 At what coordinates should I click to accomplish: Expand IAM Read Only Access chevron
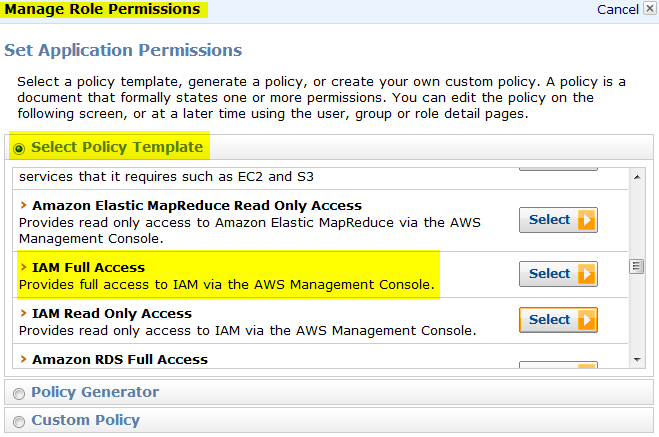click(x=23, y=314)
